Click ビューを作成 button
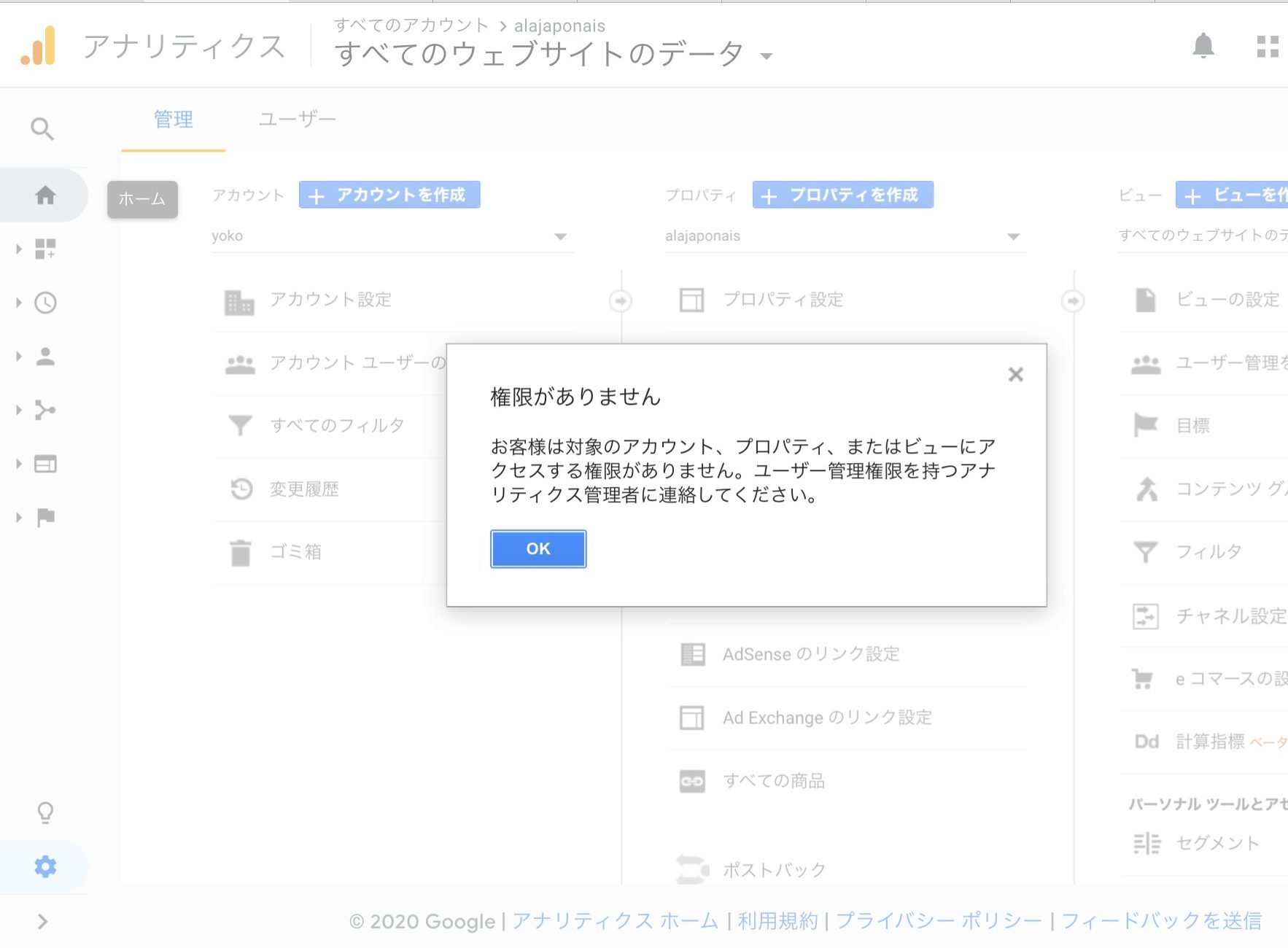Viewport: 1288px width, 948px height. pyautogui.click(x=1232, y=195)
